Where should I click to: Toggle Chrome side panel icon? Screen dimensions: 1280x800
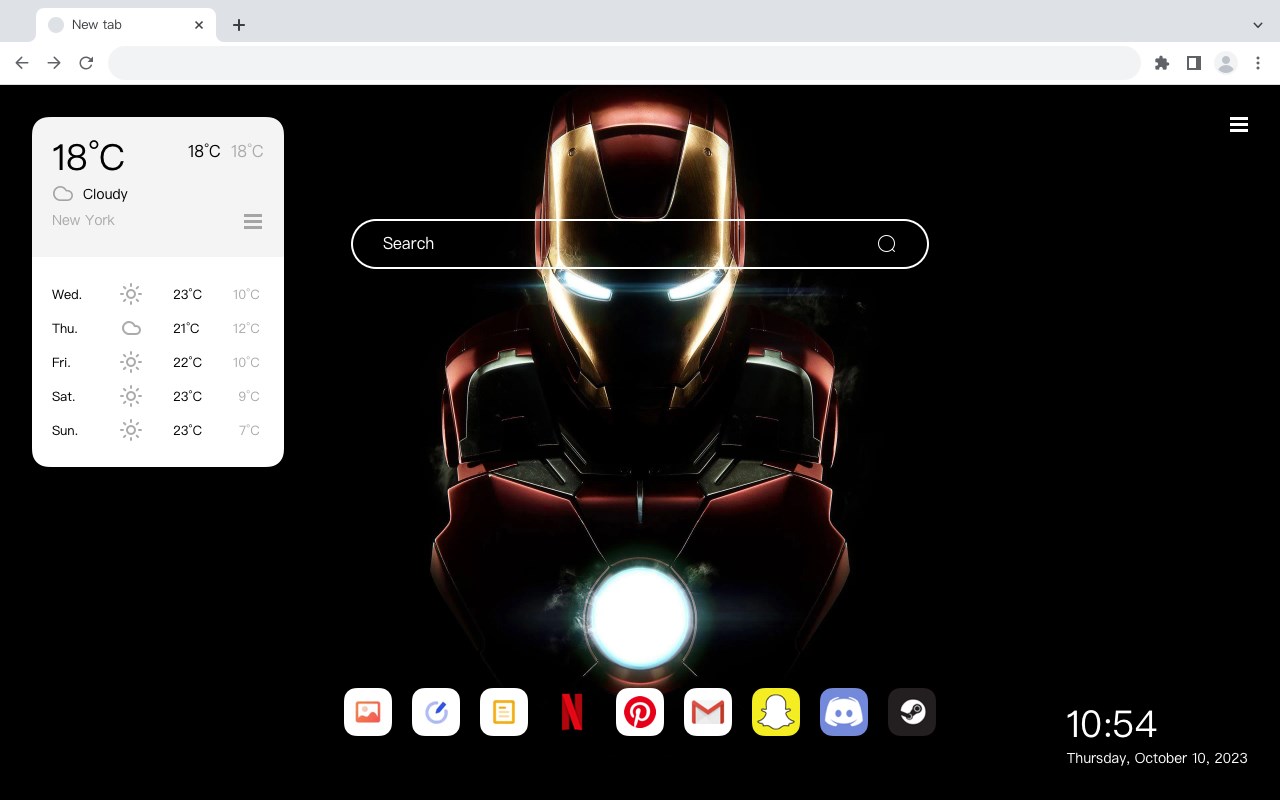[1194, 63]
